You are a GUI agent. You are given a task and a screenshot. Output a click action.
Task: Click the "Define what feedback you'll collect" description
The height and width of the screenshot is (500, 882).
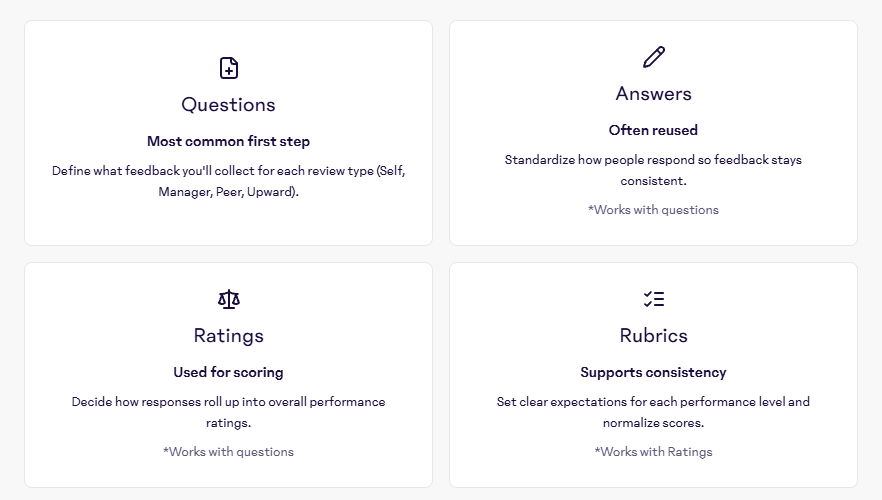coord(229,181)
